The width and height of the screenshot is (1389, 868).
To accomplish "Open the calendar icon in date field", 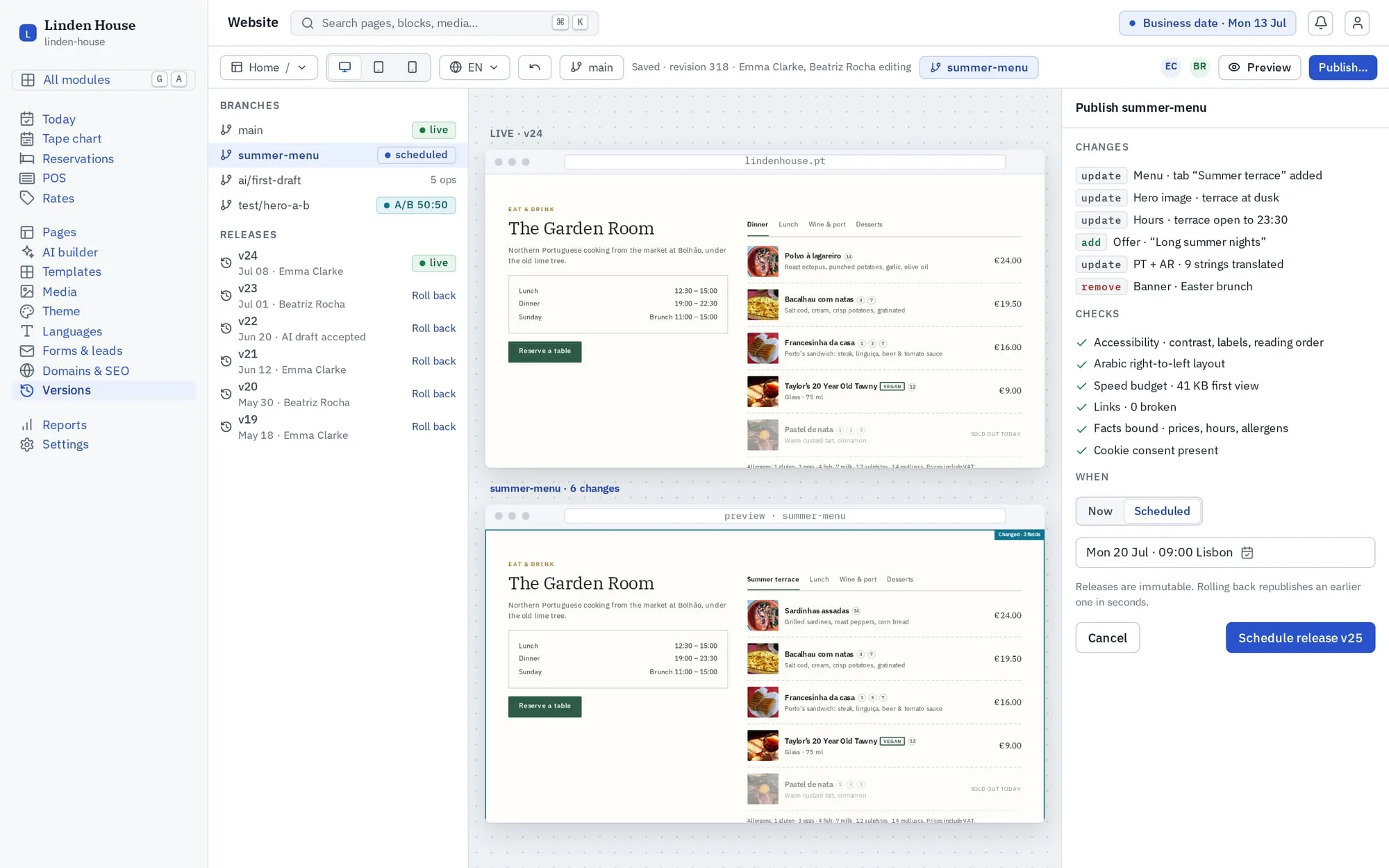I will coord(1247,553).
